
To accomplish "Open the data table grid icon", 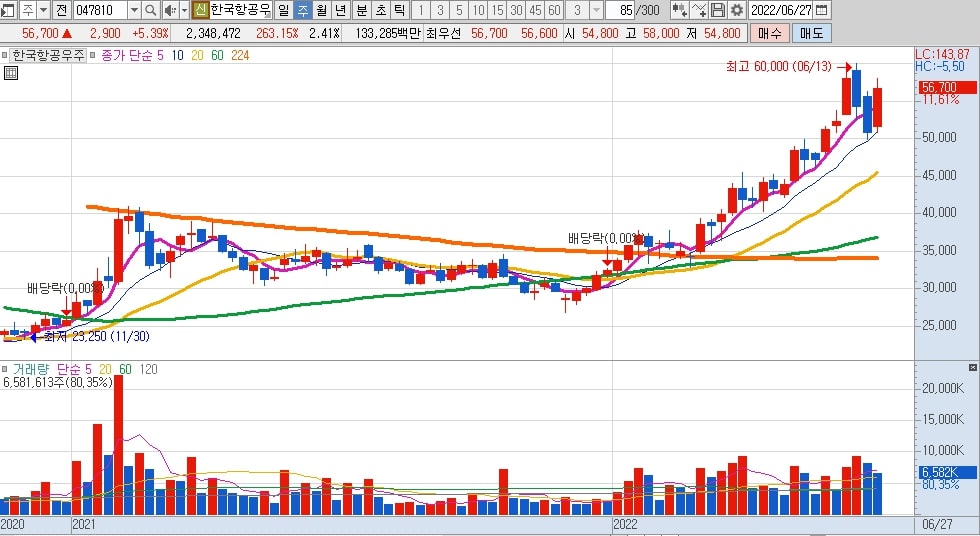I will pyautogui.click(x=11, y=73).
